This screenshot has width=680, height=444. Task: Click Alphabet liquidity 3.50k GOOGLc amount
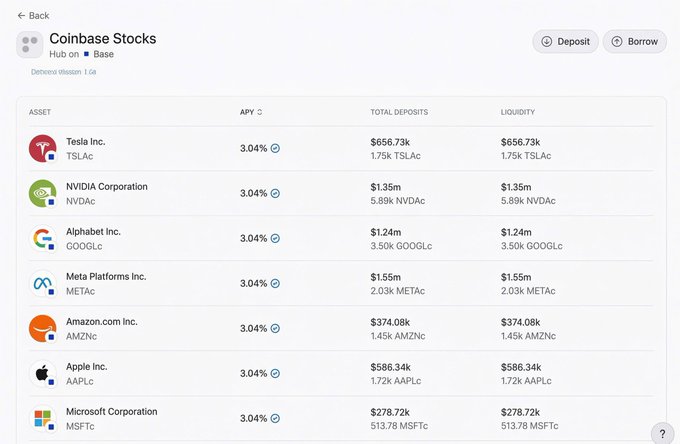(531, 246)
